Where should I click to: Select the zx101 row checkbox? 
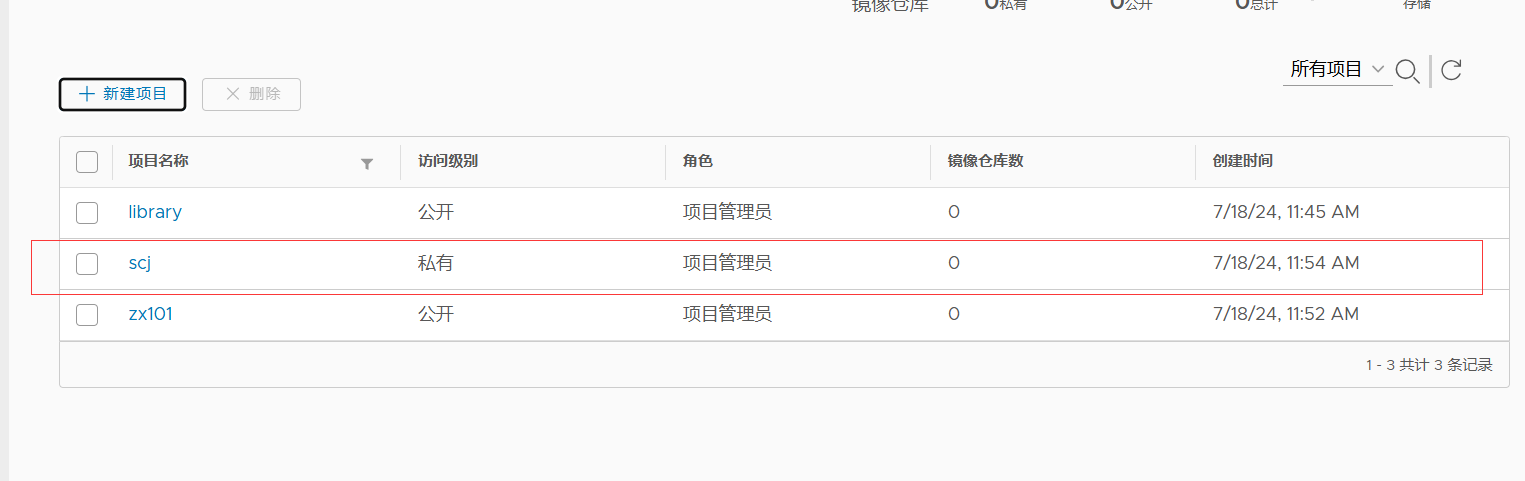point(87,314)
